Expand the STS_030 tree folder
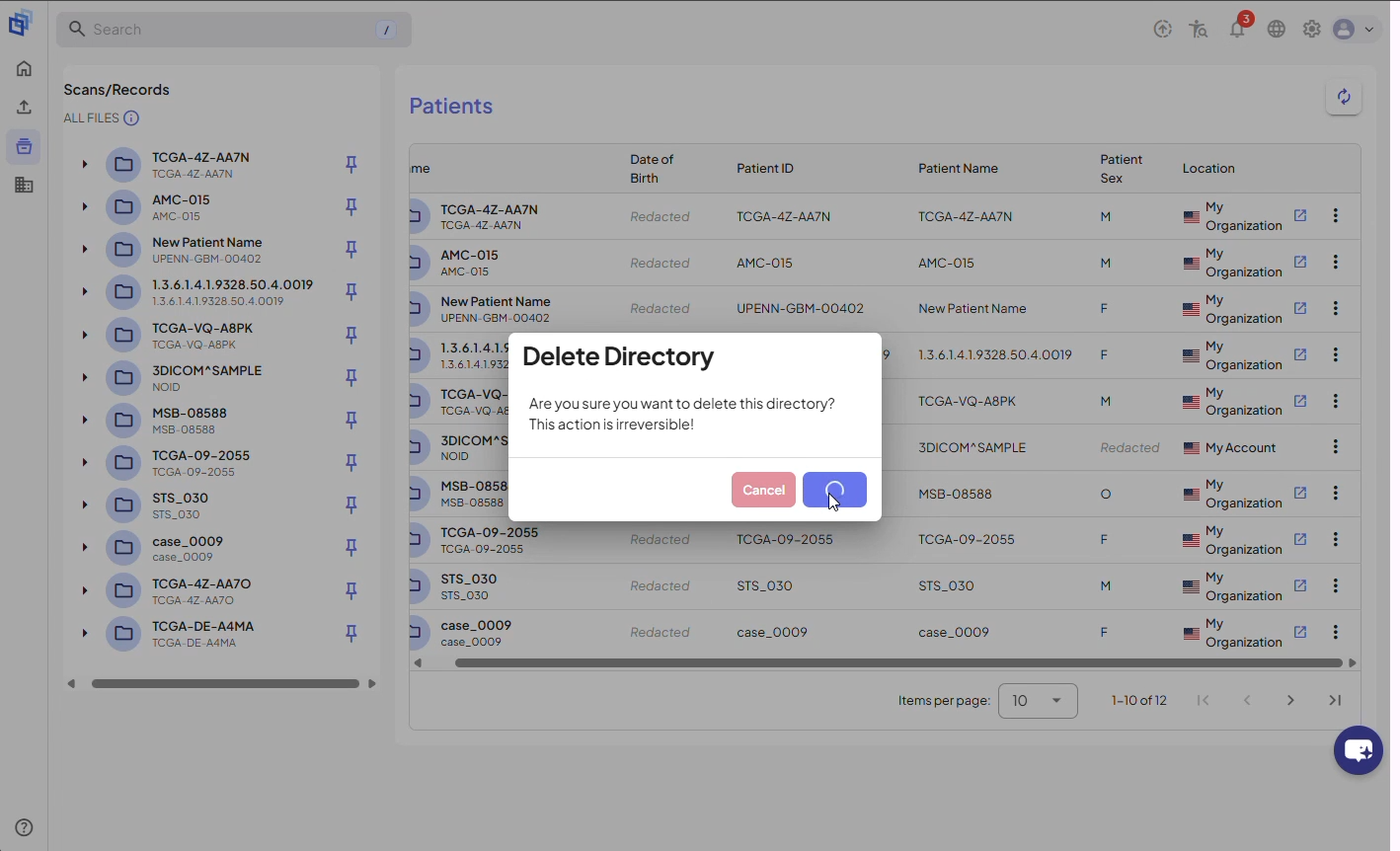1400x851 pixels. coord(85,504)
